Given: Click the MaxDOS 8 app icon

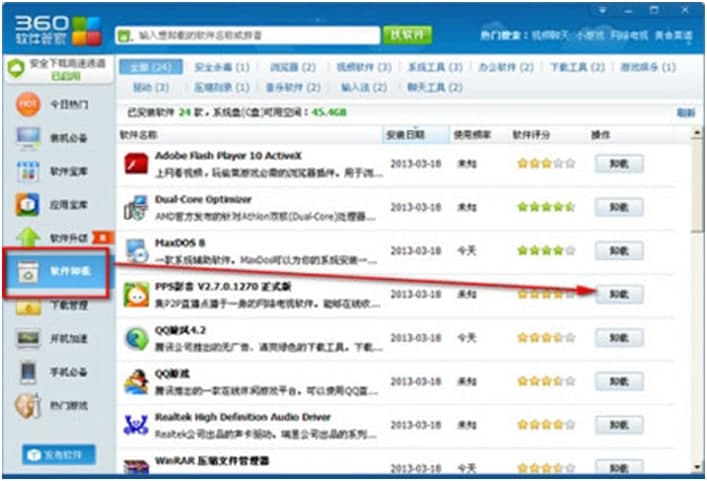Looking at the screenshot, I should pos(136,251).
